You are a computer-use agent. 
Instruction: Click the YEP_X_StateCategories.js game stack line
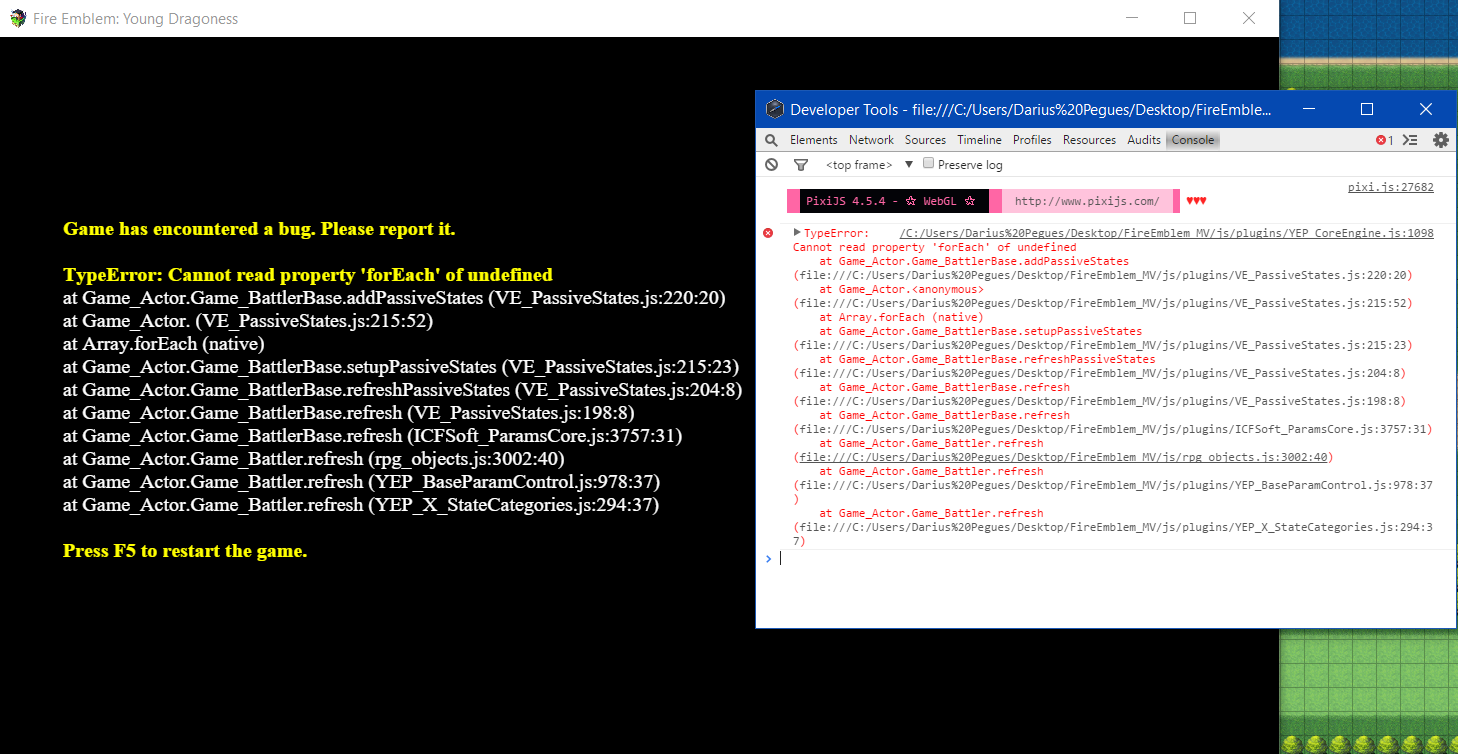click(361, 505)
